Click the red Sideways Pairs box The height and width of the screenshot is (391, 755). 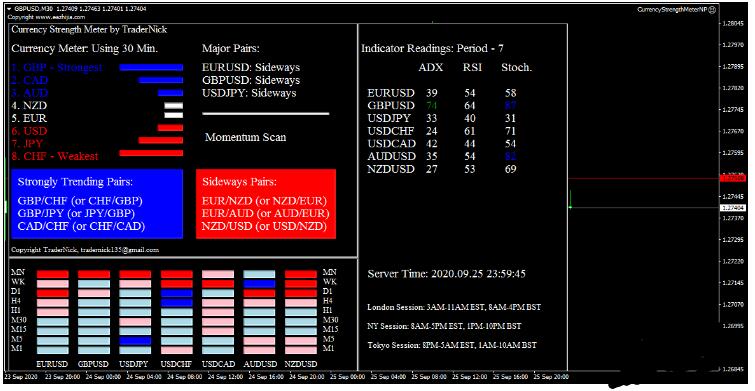266,204
